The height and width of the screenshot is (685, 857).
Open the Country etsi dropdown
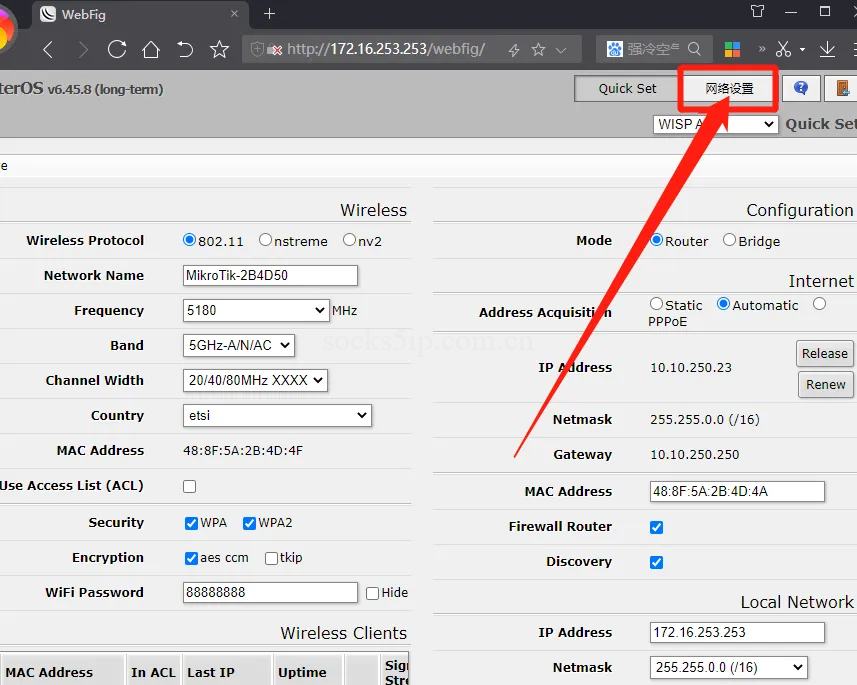coord(277,415)
